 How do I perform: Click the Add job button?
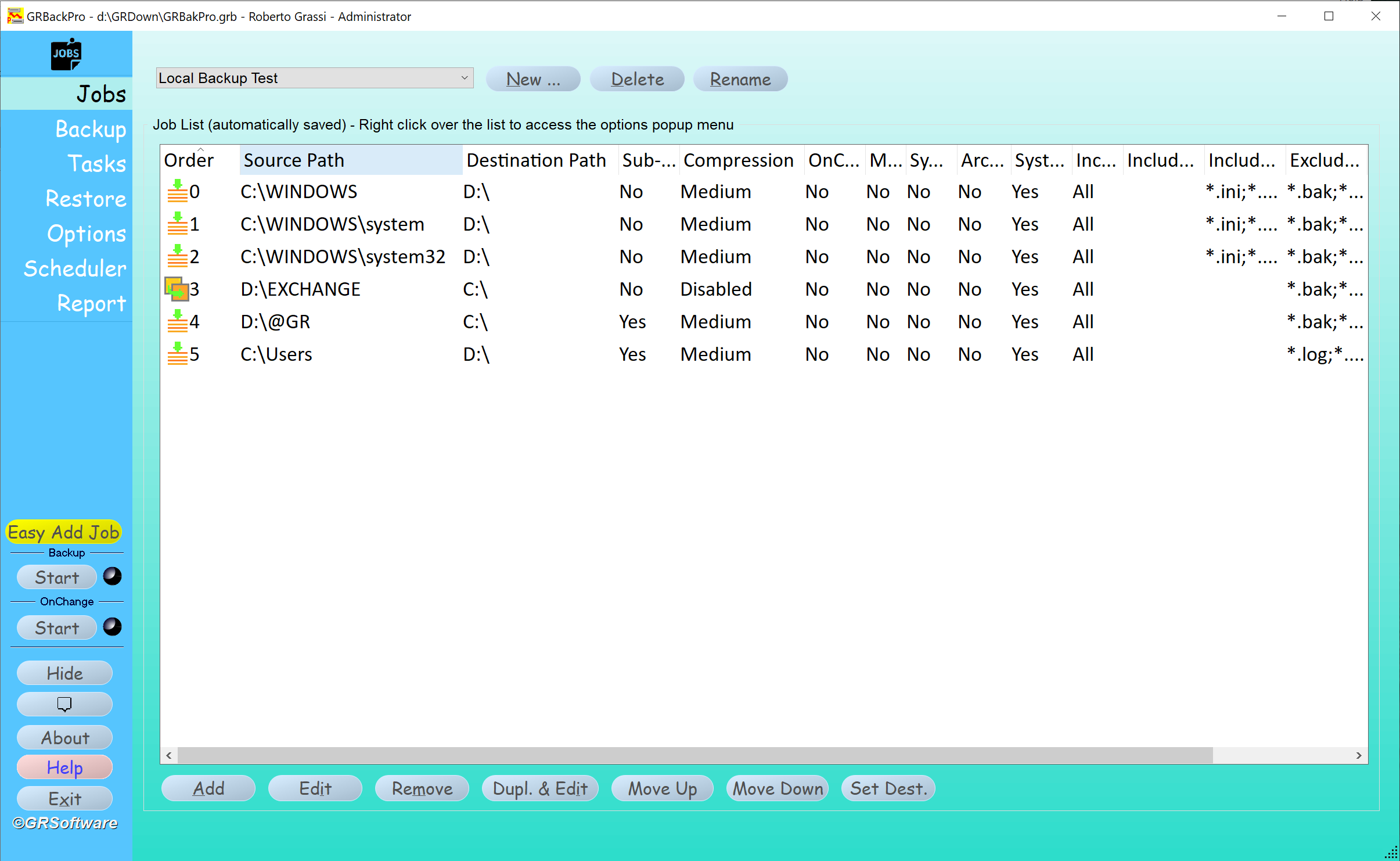[x=209, y=789]
